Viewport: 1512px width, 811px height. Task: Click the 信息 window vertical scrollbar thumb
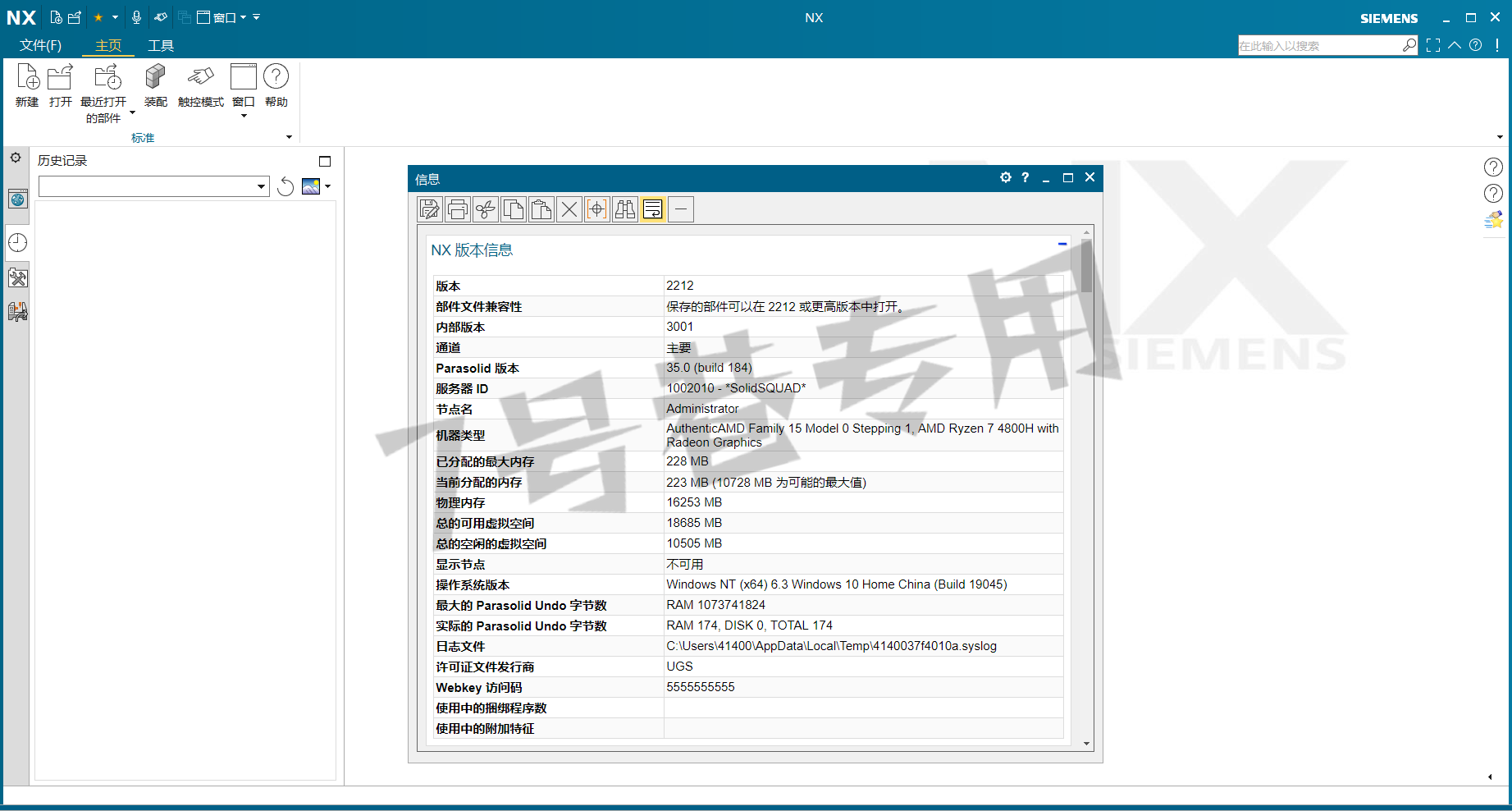1086,265
